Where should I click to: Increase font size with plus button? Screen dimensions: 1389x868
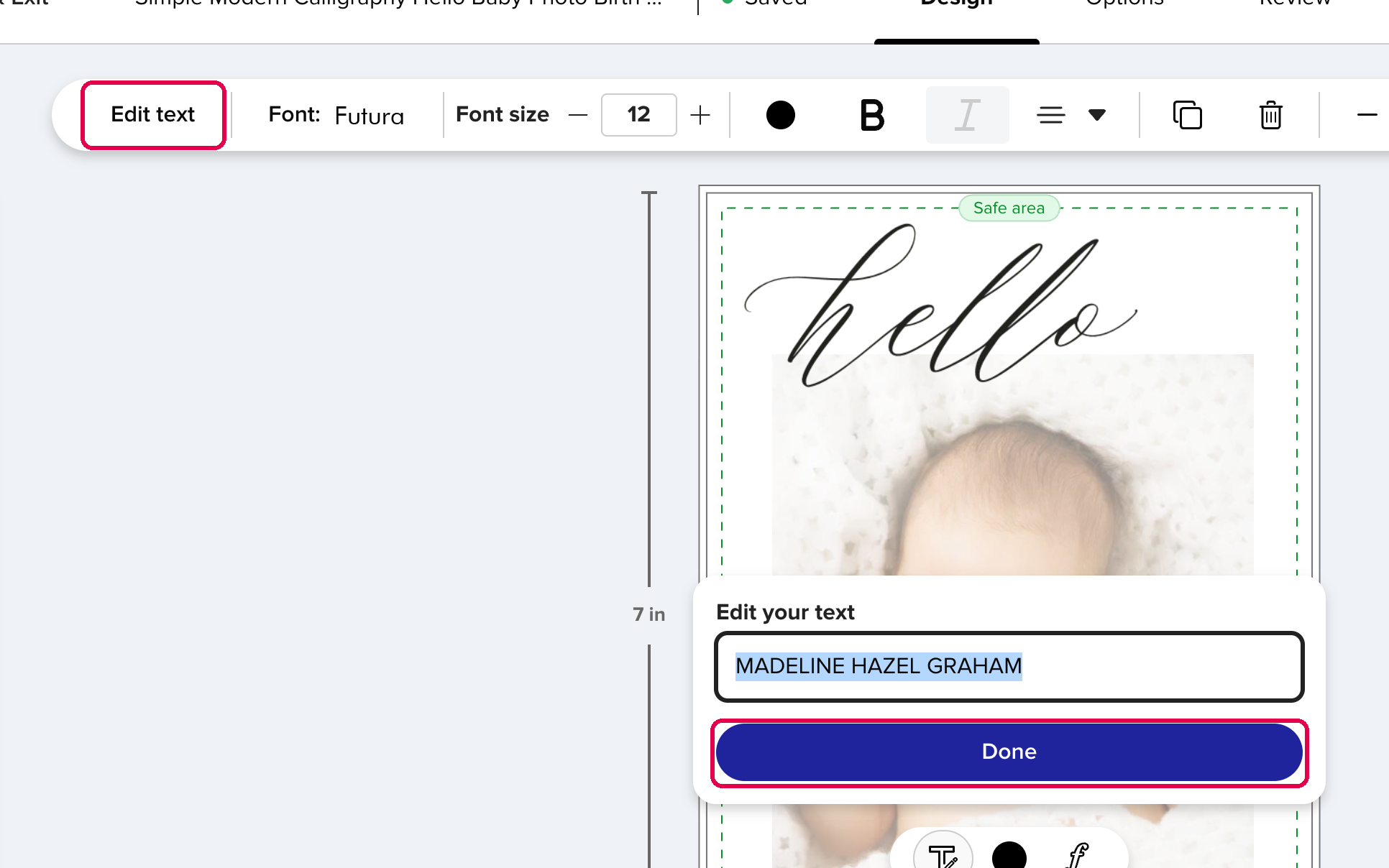click(700, 115)
